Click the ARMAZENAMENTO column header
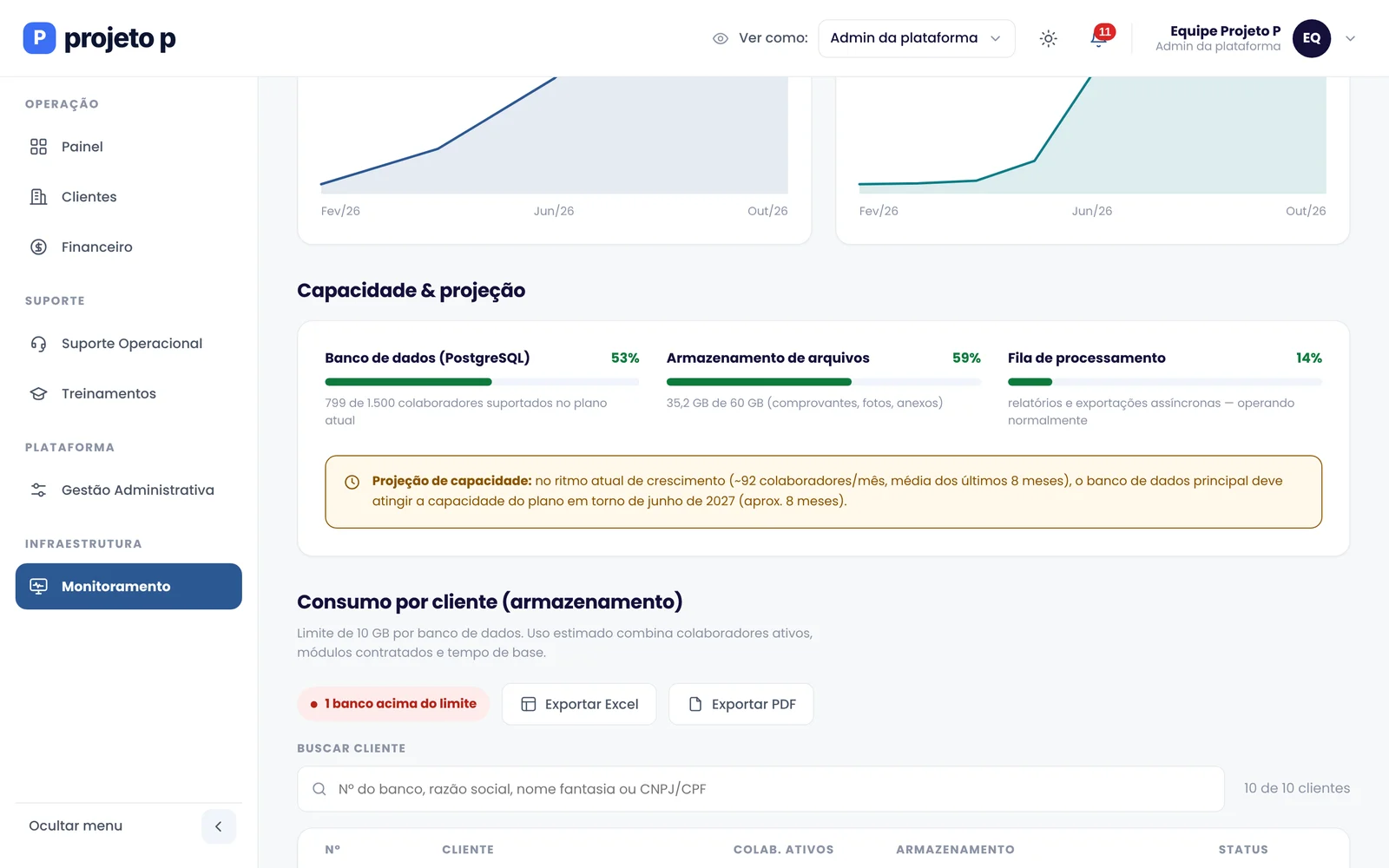 955,850
